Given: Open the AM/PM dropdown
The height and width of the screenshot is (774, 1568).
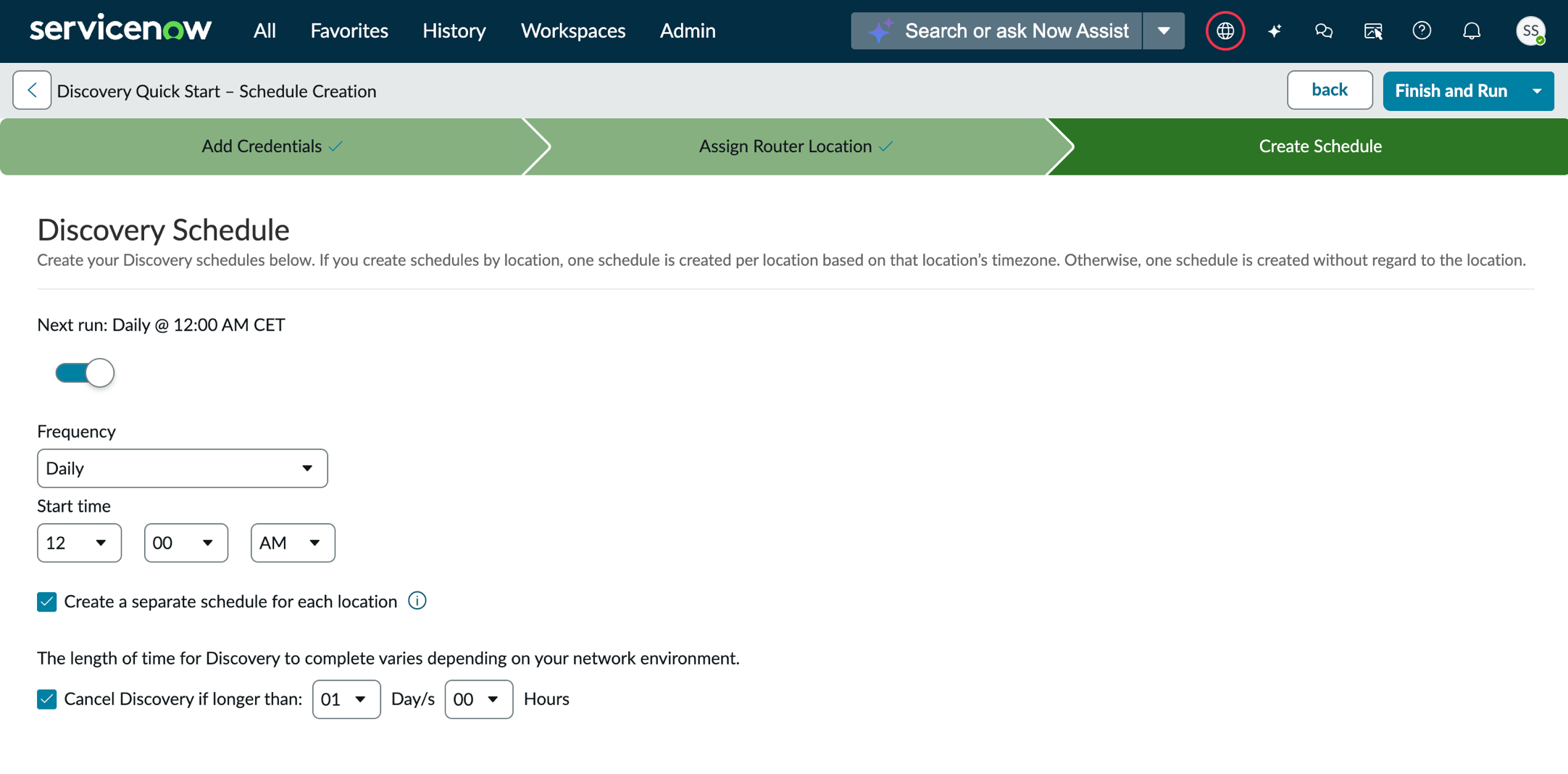Looking at the screenshot, I should 293,543.
